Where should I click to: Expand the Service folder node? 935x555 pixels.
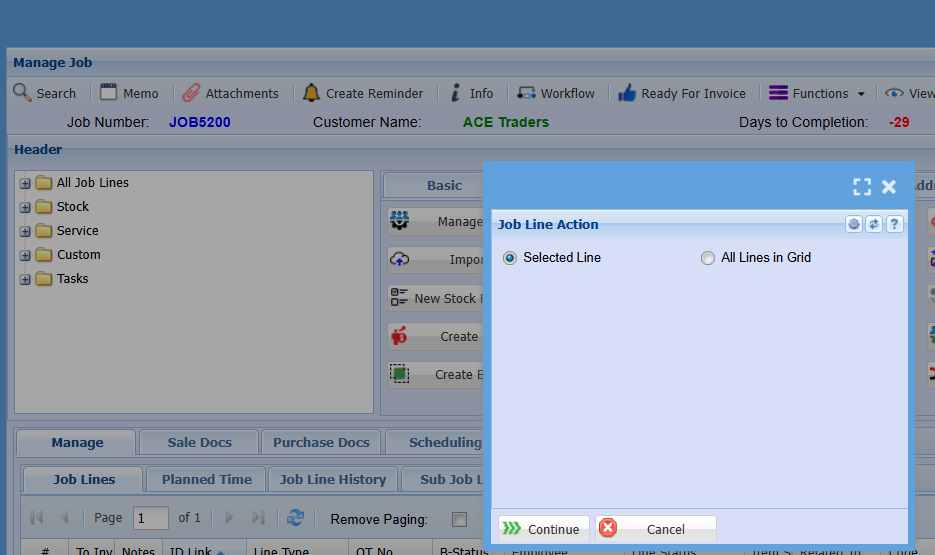click(25, 231)
